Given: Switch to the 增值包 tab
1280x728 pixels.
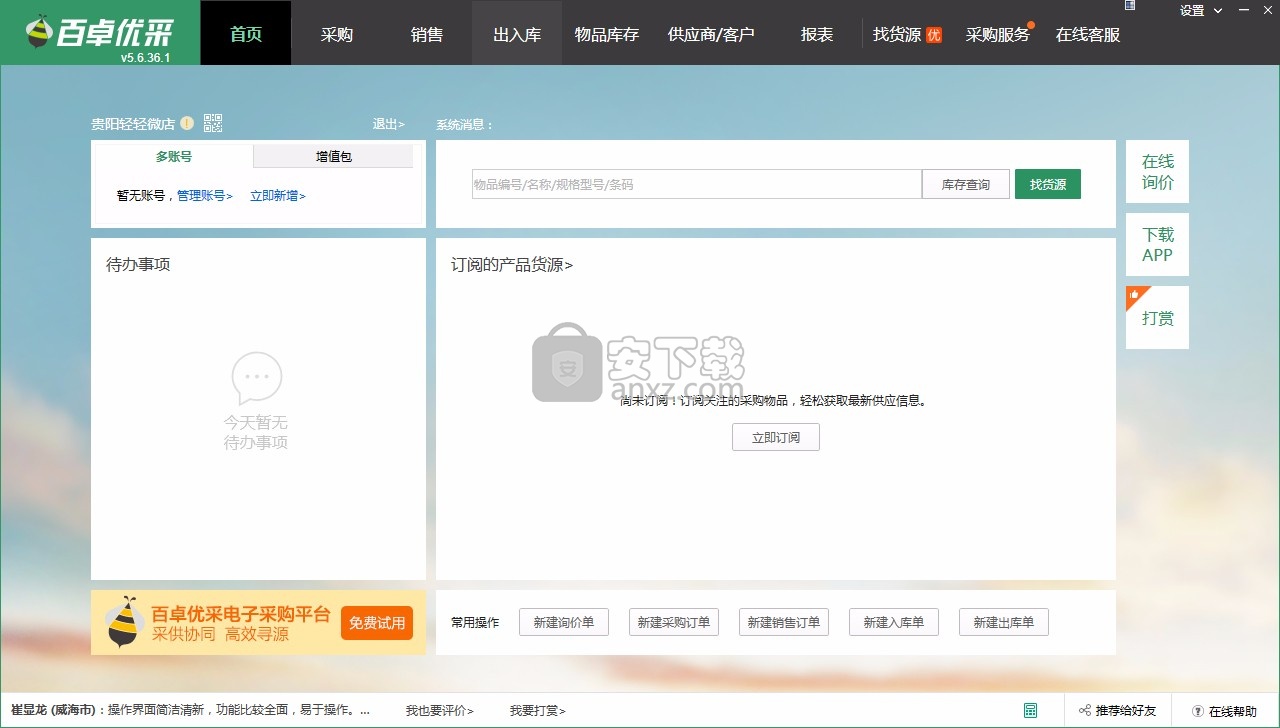Looking at the screenshot, I should (334, 156).
